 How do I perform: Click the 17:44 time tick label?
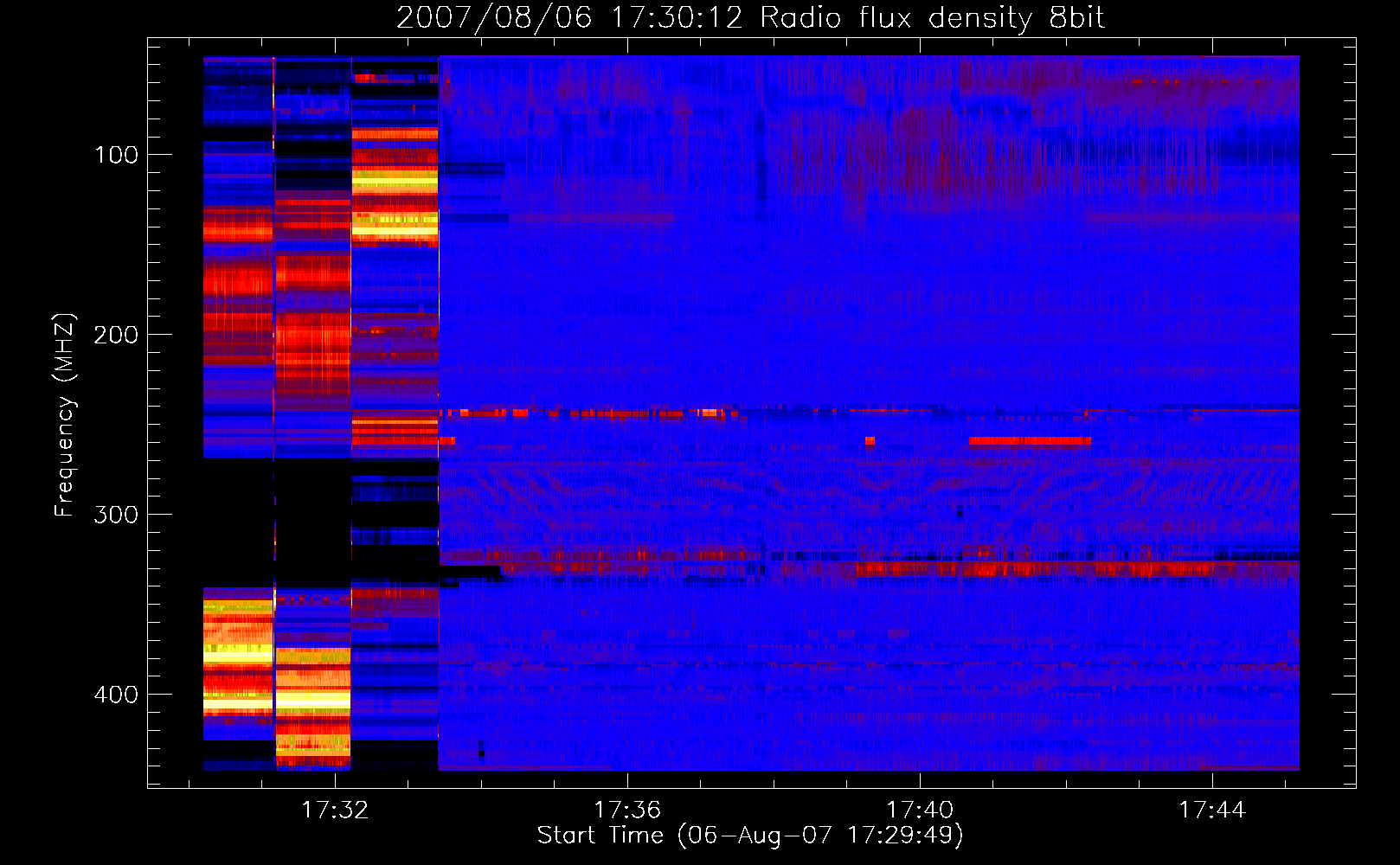(x=1212, y=811)
